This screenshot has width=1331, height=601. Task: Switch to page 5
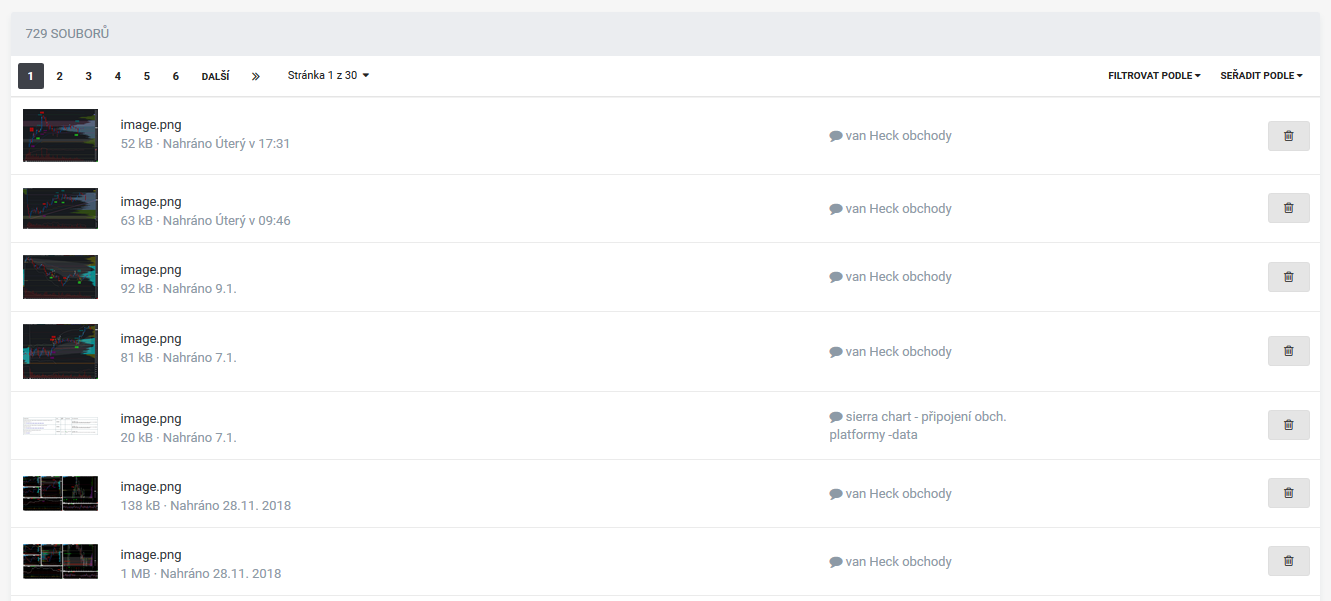(x=147, y=76)
